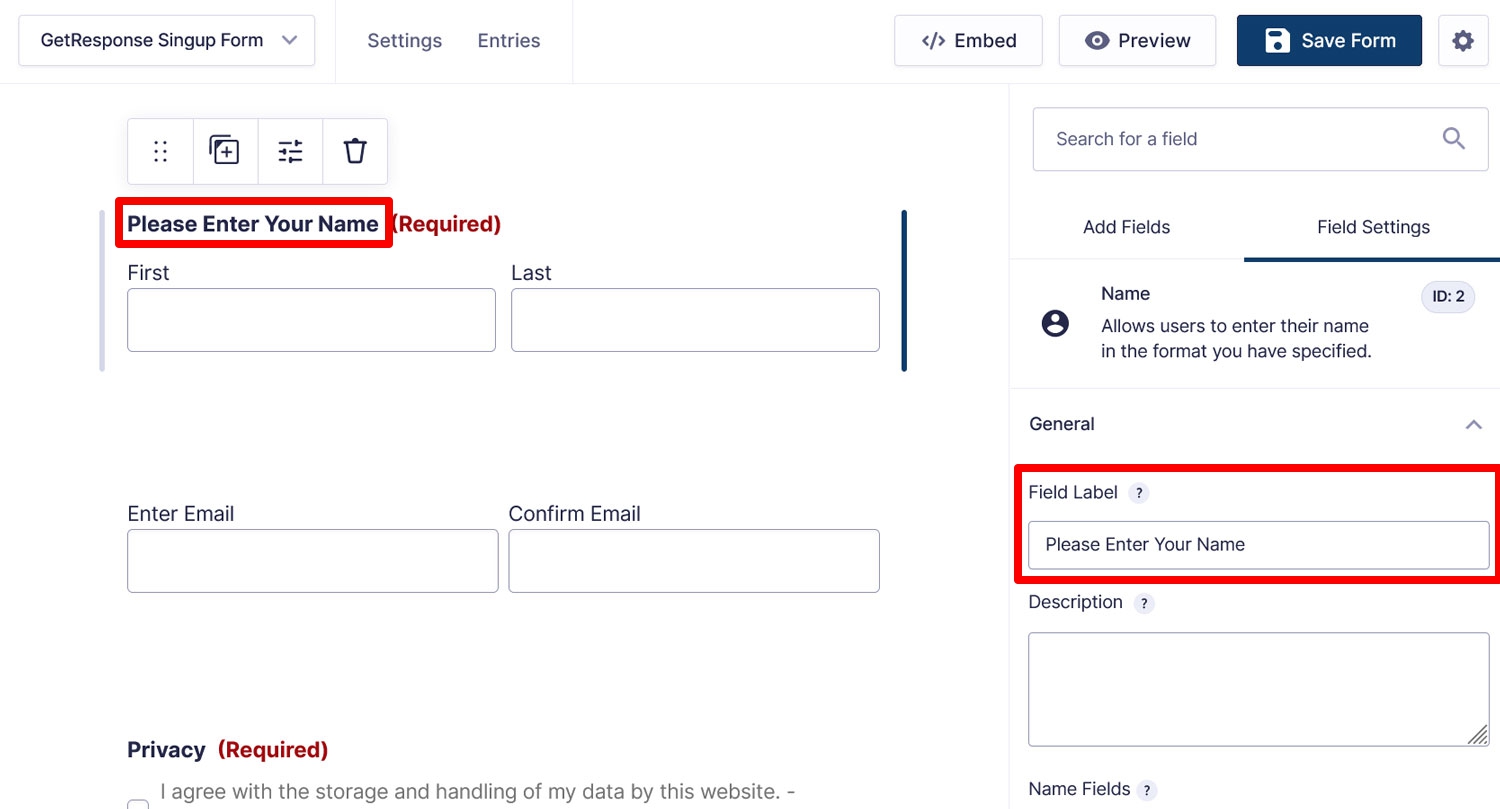1500x809 pixels.
Task: Delete the Name field using trash icon
Action: coord(355,151)
